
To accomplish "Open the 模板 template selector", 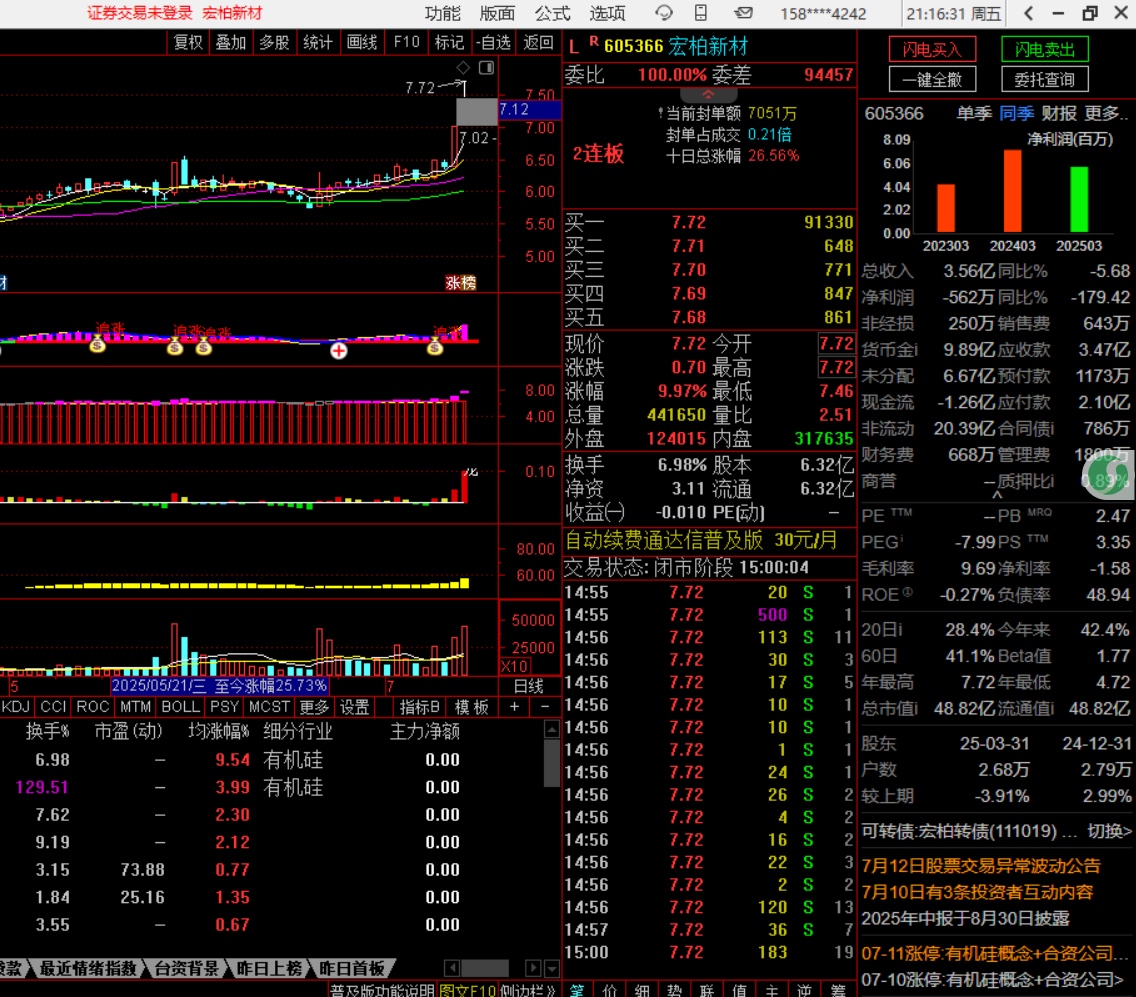I will [x=472, y=706].
